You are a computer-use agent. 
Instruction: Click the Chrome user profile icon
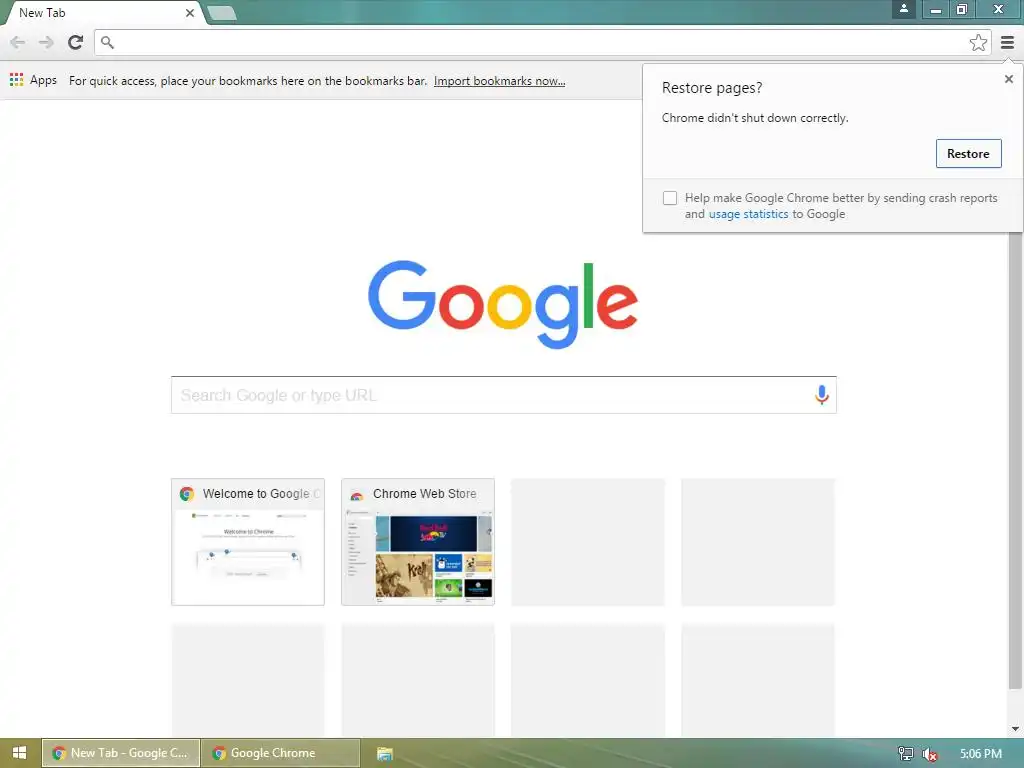pos(904,9)
